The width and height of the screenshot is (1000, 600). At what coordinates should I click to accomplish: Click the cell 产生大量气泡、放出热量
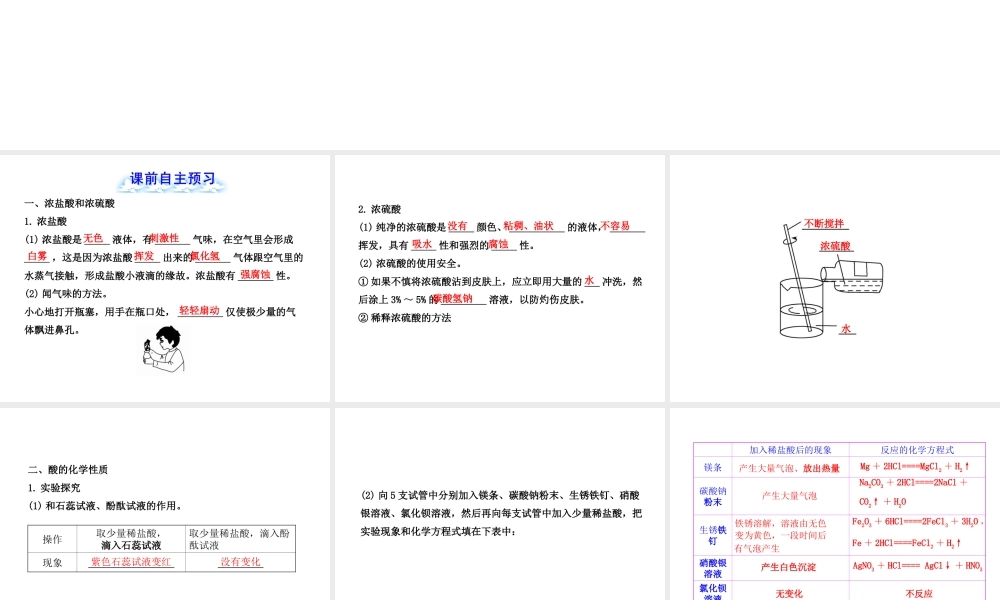(x=790, y=468)
